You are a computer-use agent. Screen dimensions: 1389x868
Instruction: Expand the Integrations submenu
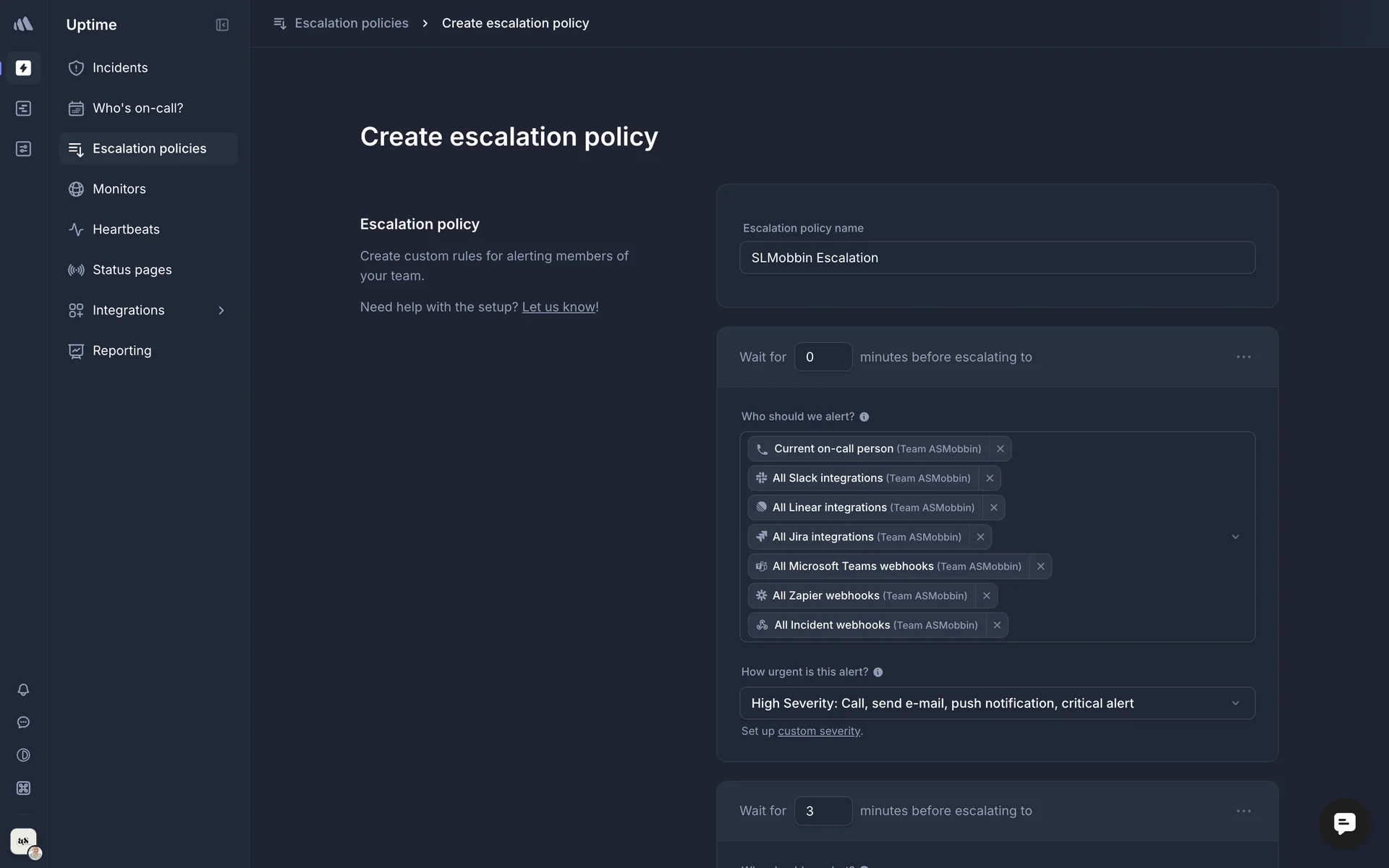point(221,310)
